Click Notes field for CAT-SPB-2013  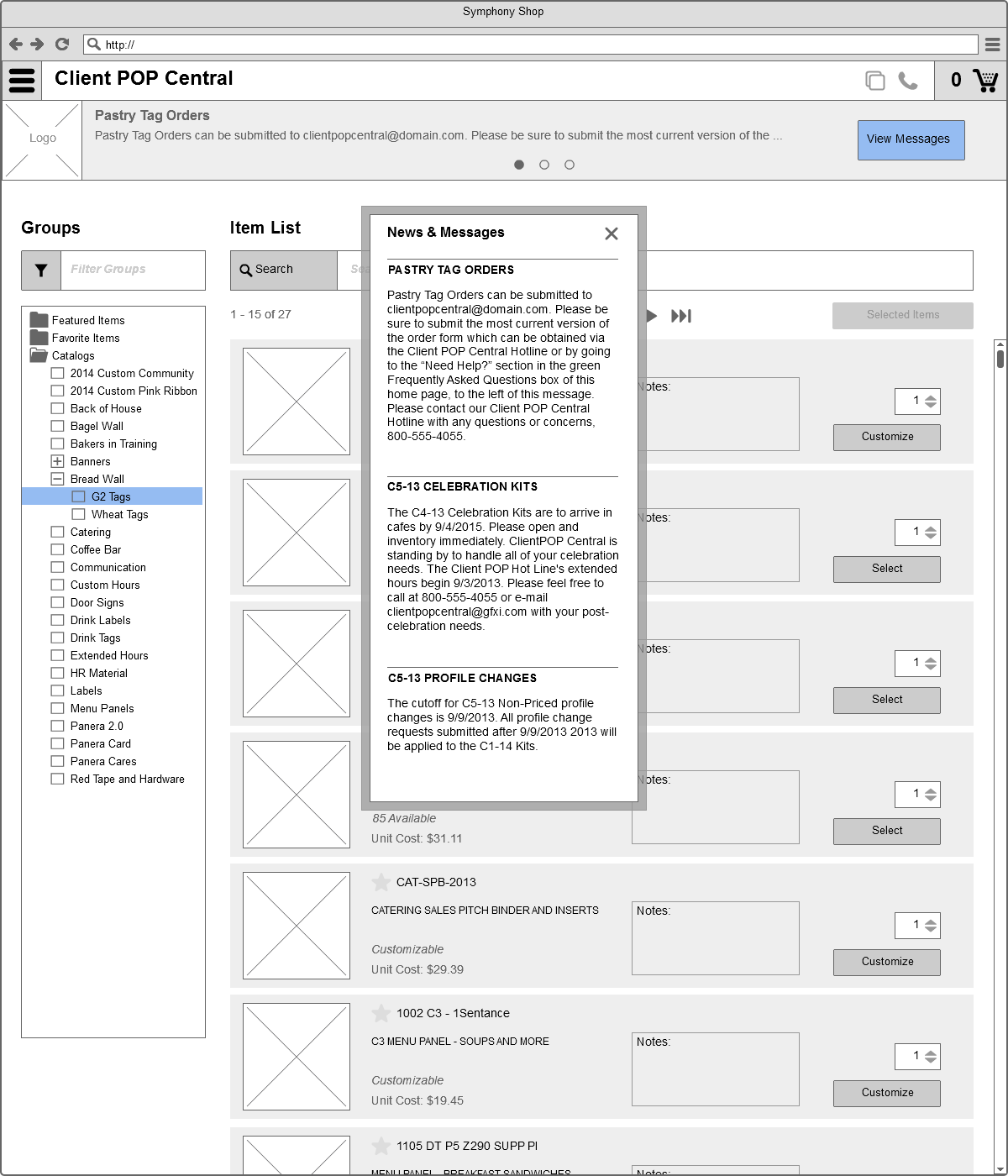[x=715, y=938]
